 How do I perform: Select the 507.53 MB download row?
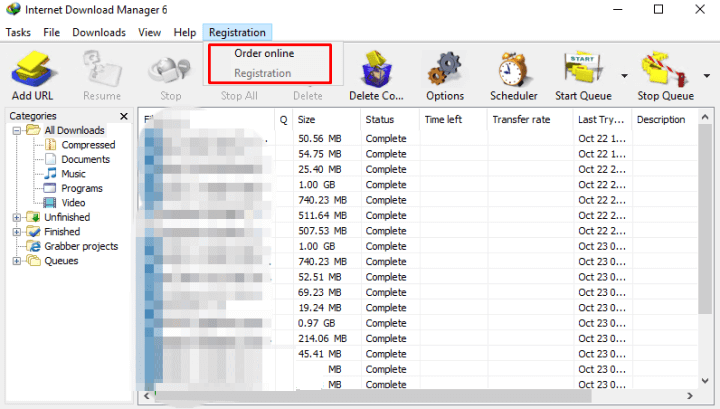point(418,231)
